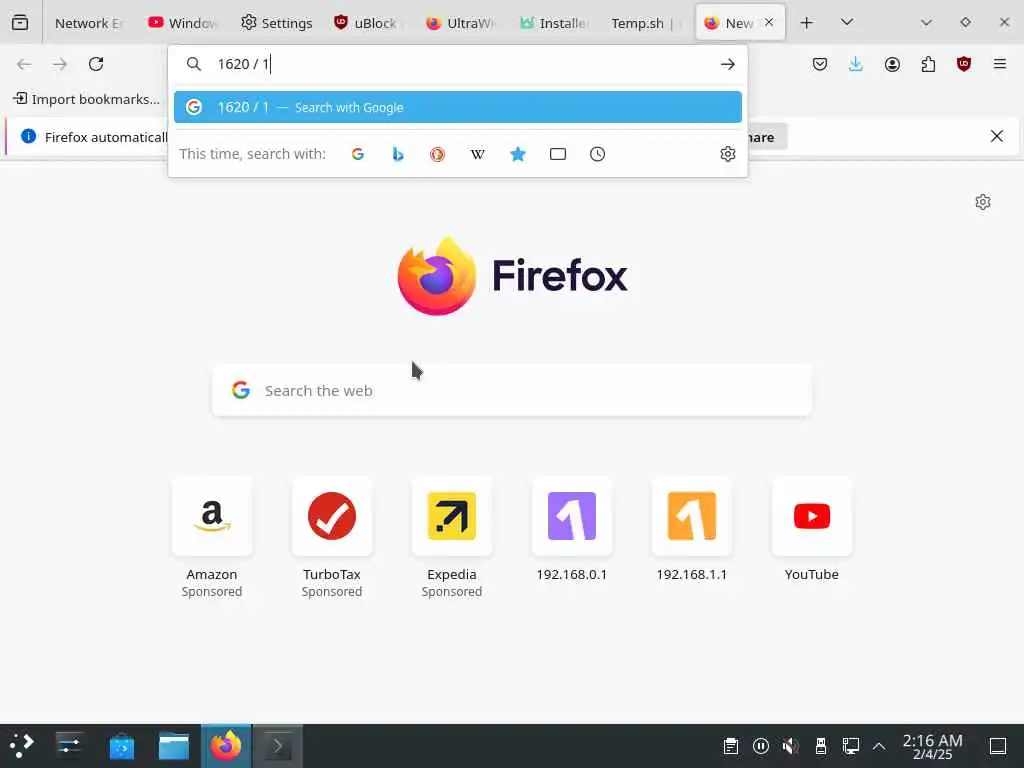Click Import bookmarks link
The height and width of the screenshot is (768, 1024).
[x=86, y=99]
